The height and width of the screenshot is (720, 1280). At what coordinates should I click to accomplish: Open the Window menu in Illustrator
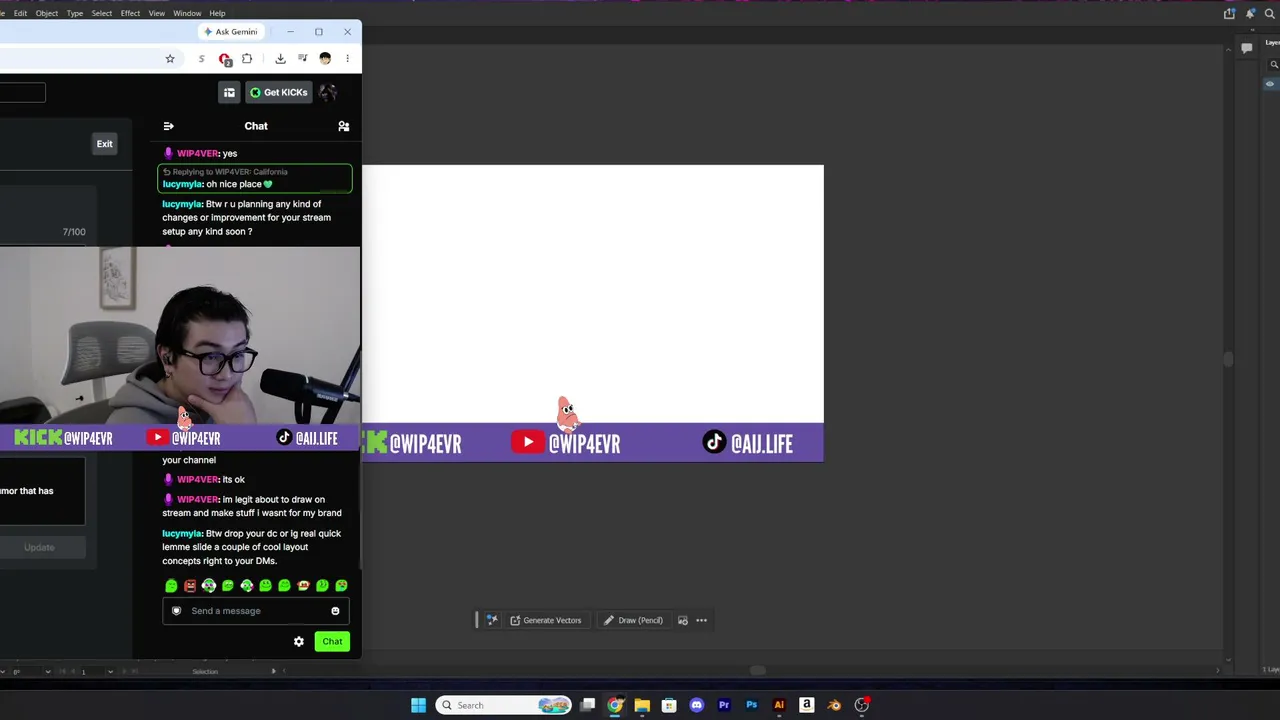[187, 13]
